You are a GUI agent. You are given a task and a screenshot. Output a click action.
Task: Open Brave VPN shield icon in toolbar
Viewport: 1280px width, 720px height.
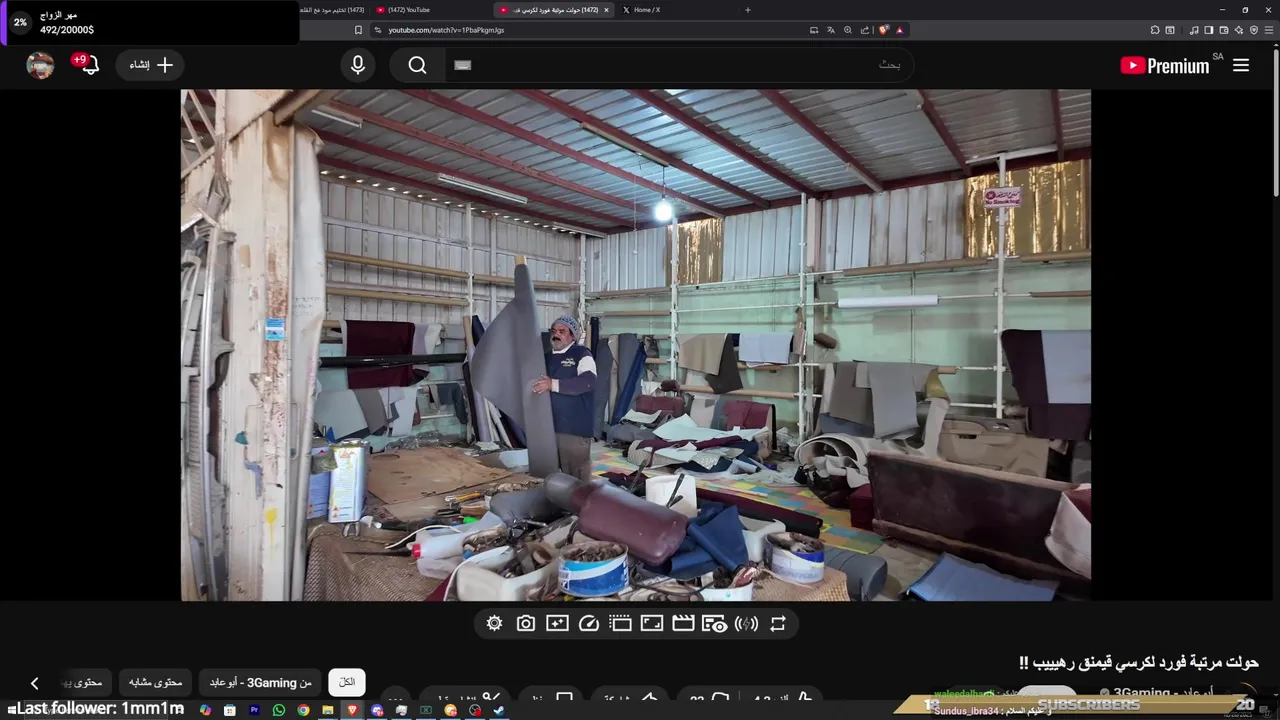[x=1254, y=30]
